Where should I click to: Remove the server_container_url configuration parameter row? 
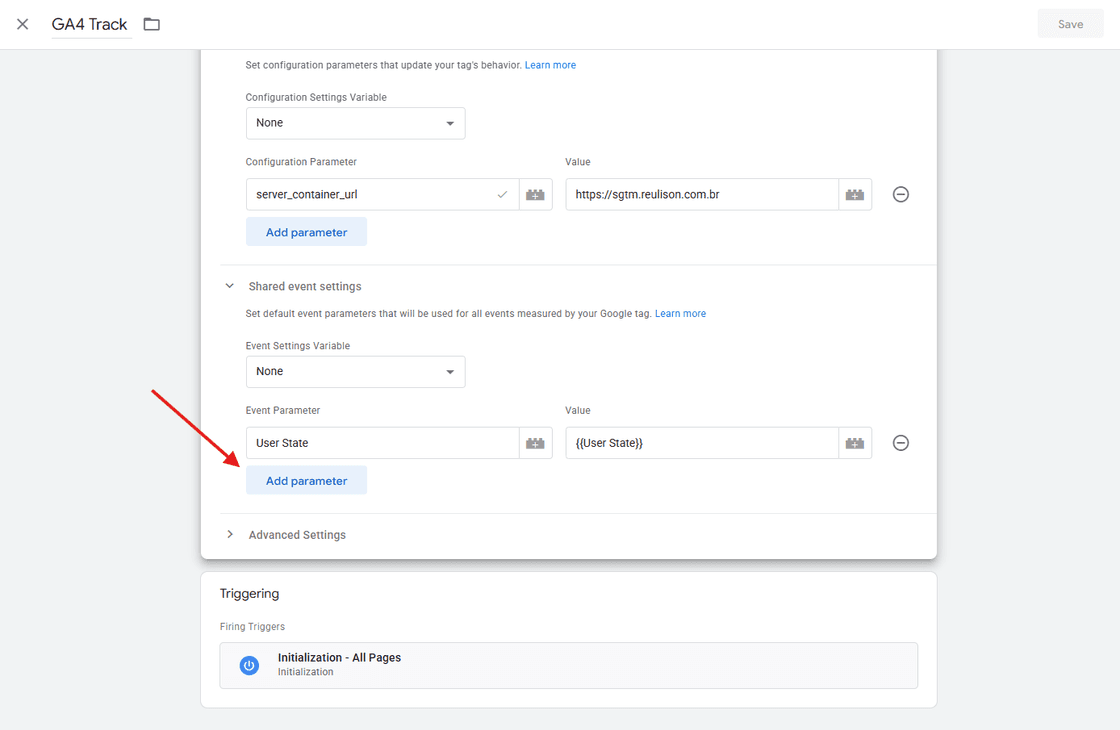pos(900,195)
